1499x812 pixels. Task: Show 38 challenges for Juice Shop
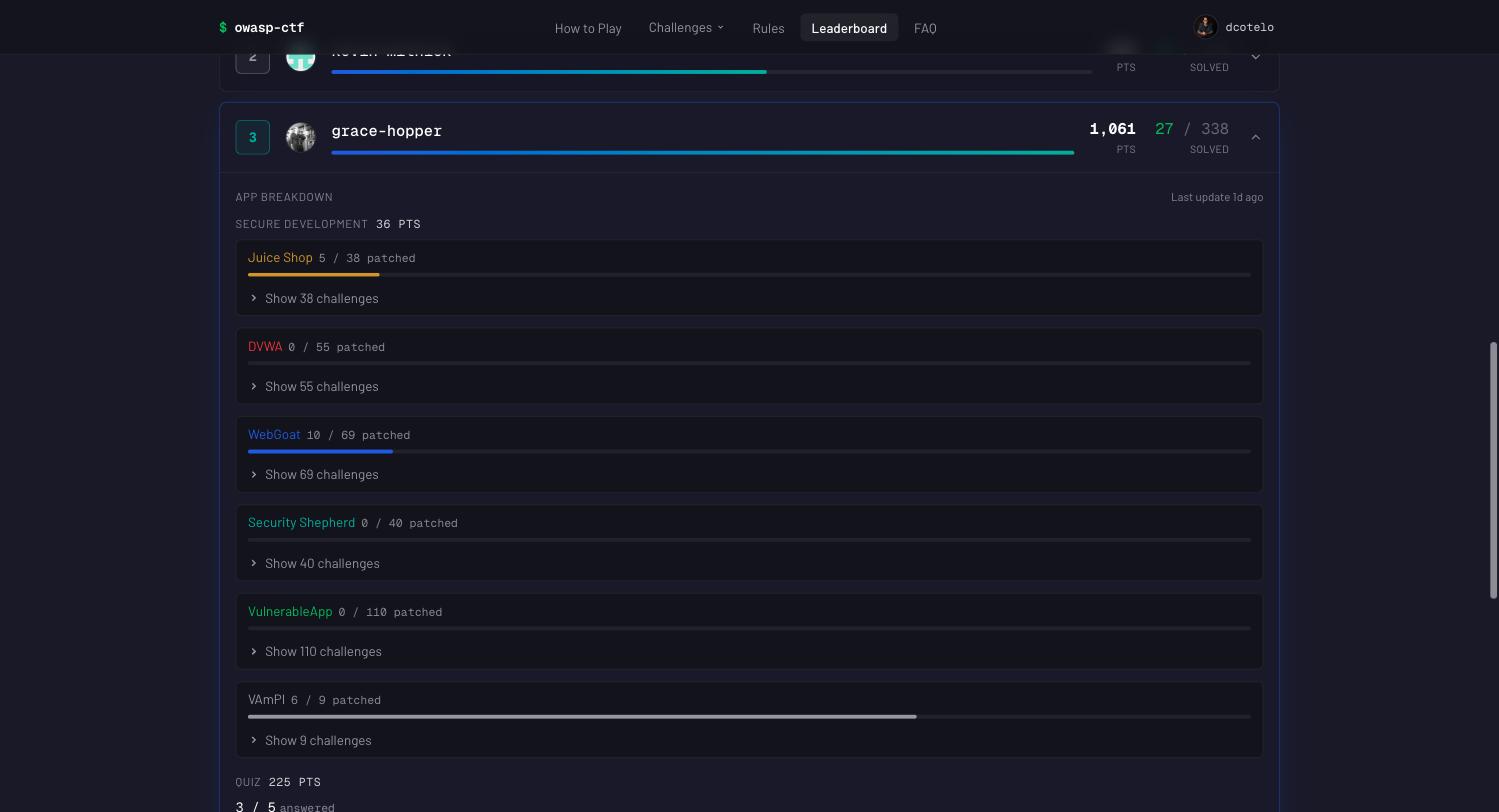tap(314, 298)
